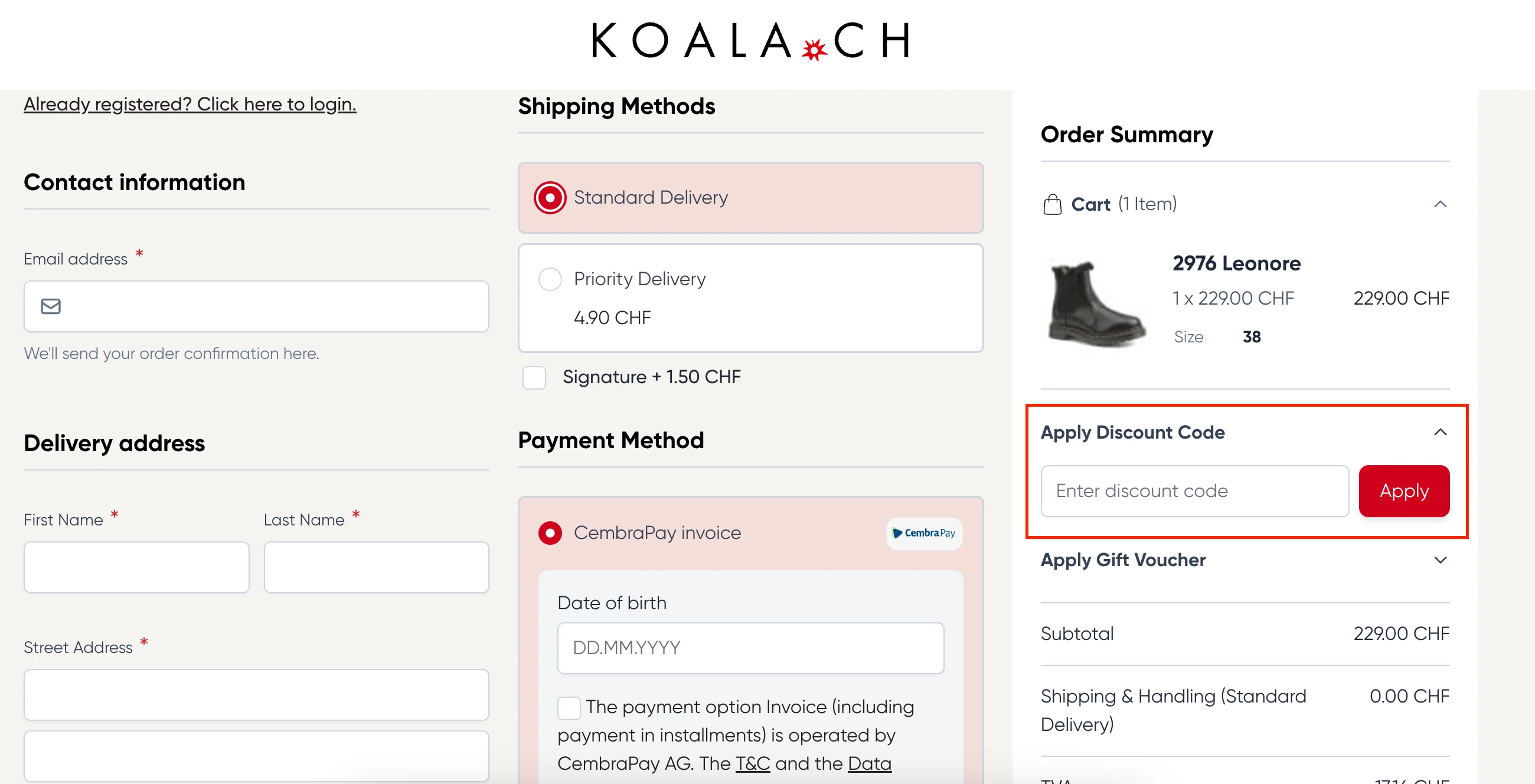Image resolution: width=1535 pixels, height=784 pixels.
Task: Click the red Apply button
Action: (x=1403, y=491)
